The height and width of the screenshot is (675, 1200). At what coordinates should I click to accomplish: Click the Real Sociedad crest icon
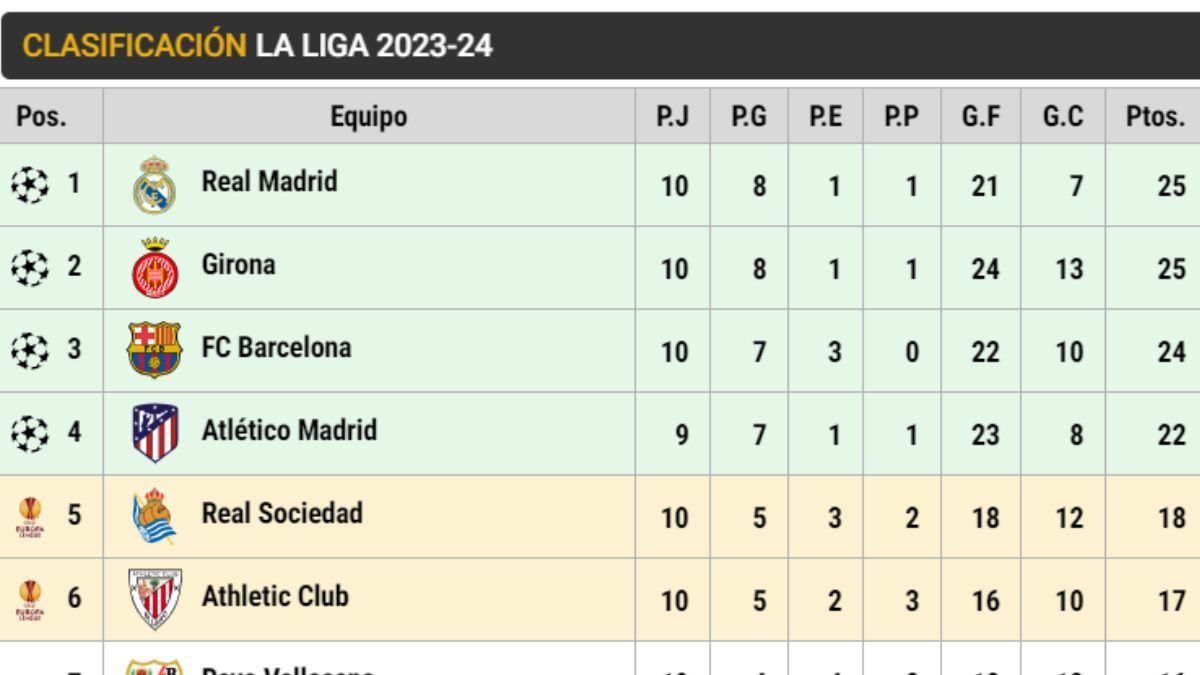[x=154, y=516]
